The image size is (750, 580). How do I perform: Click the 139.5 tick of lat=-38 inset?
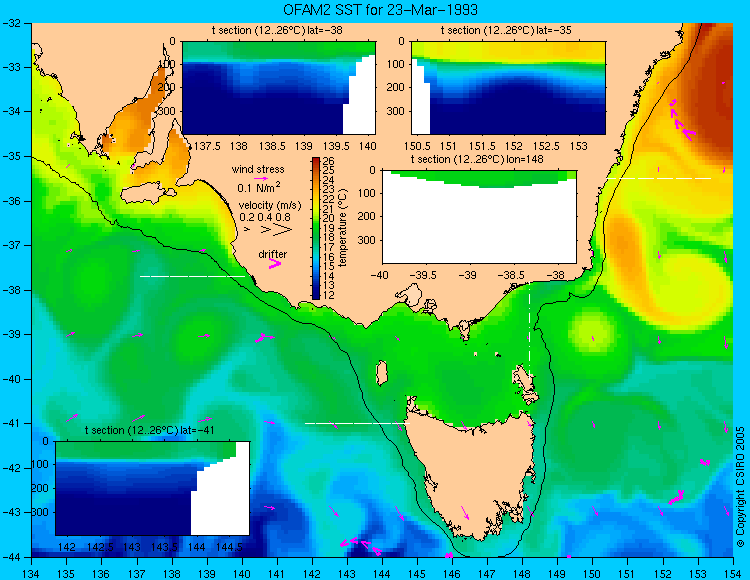point(336,146)
